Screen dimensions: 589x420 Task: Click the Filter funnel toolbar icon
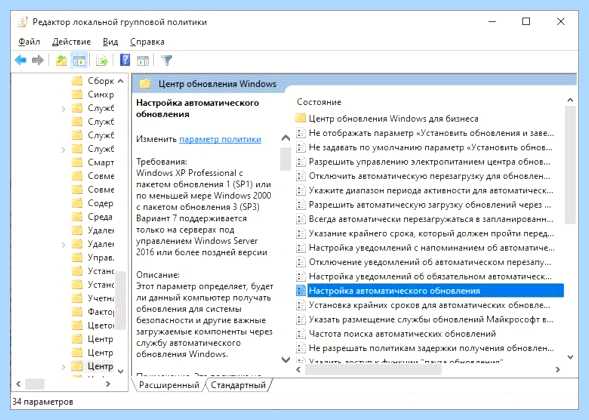point(167,60)
